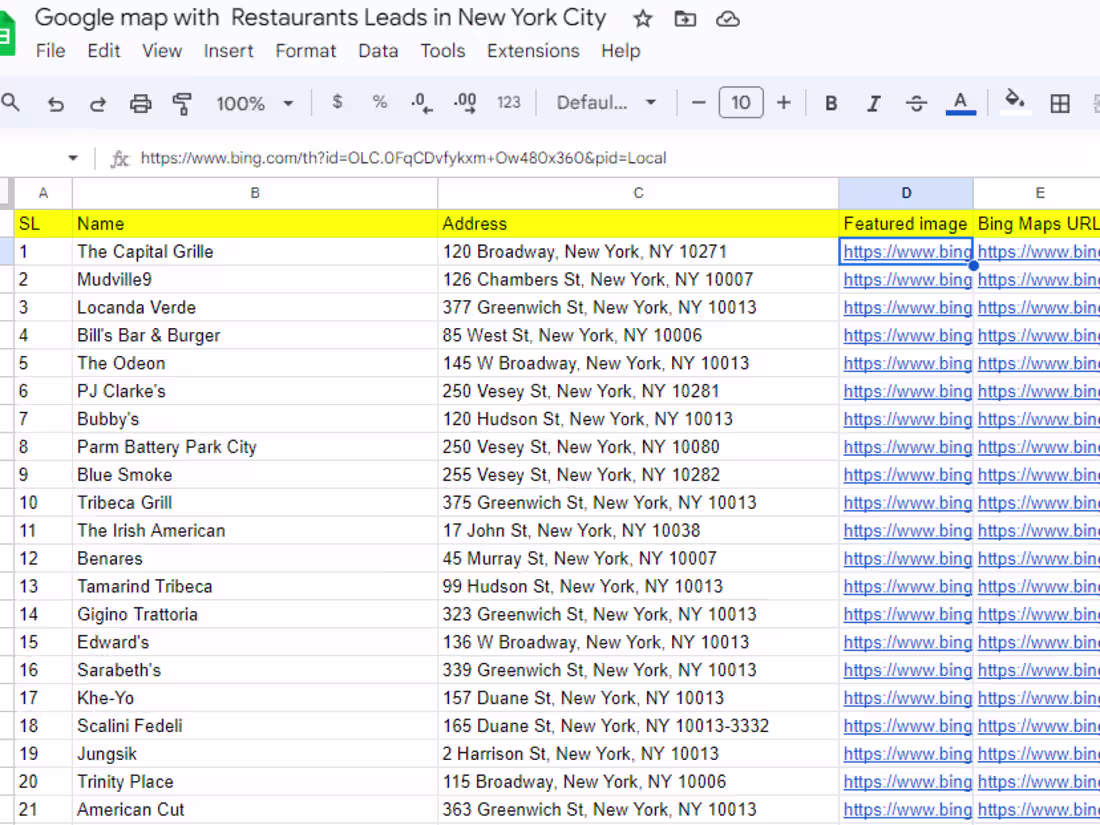Select column B header
The height and width of the screenshot is (825, 1100).
click(255, 193)
